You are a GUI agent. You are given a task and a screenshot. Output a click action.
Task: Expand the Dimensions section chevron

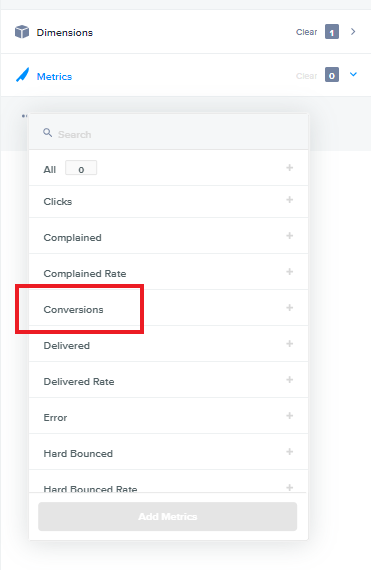point(353,32)
